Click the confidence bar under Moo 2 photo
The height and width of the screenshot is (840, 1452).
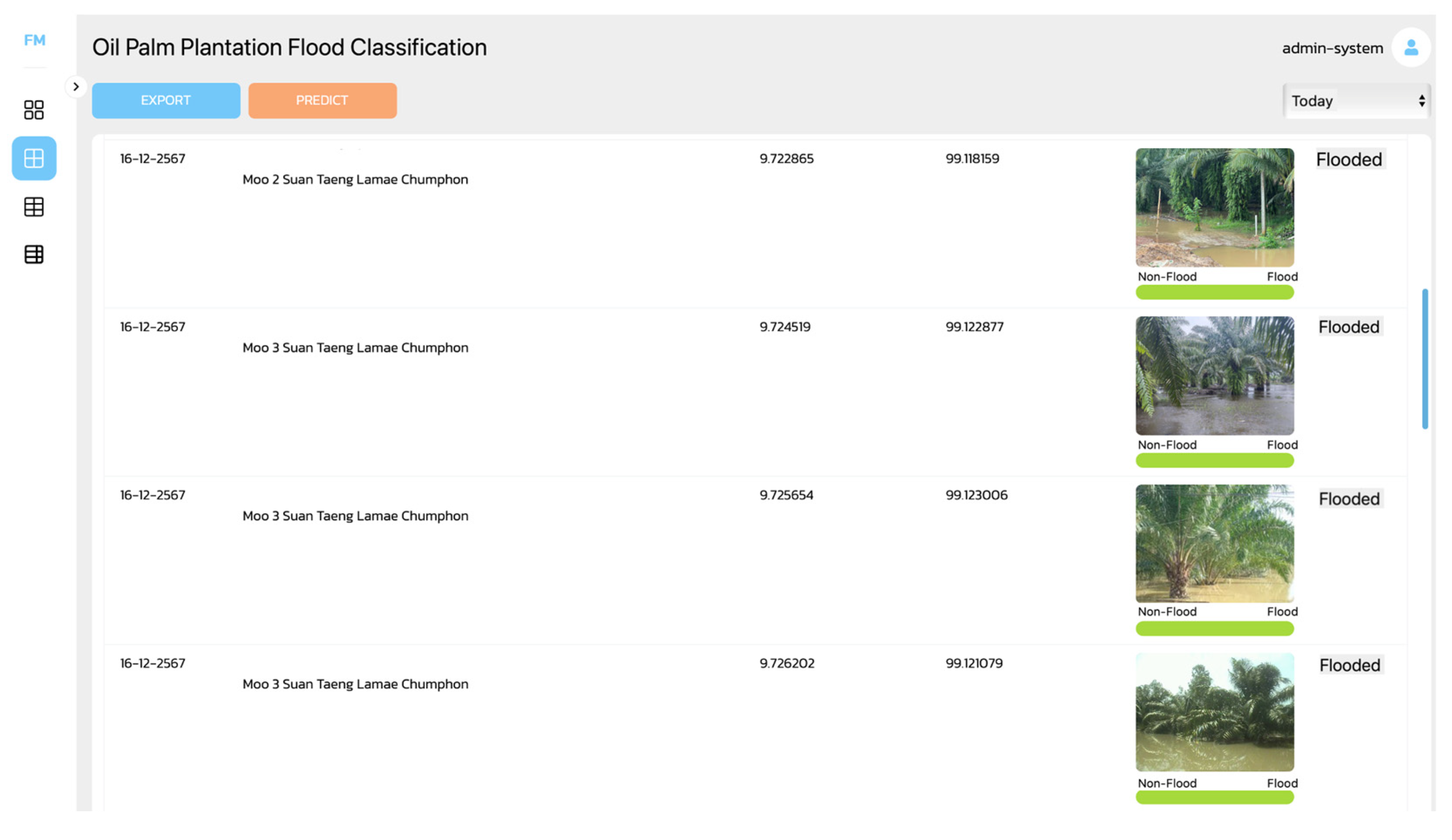click(1215, 293)
